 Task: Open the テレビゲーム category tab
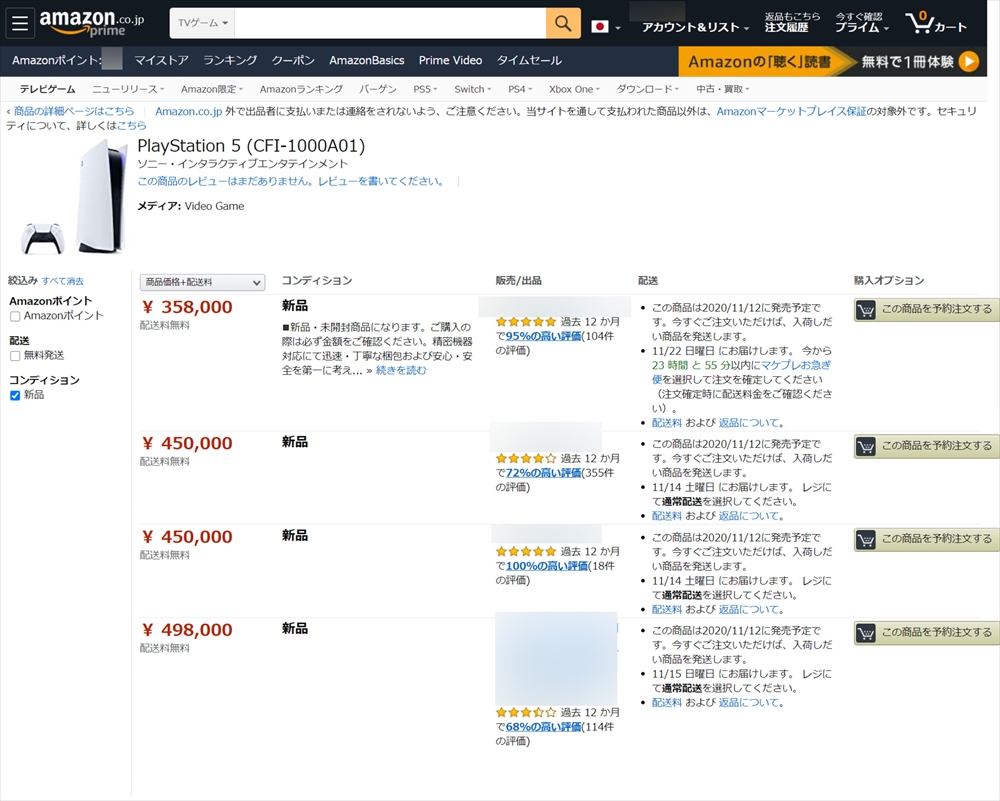pos(47,89)
